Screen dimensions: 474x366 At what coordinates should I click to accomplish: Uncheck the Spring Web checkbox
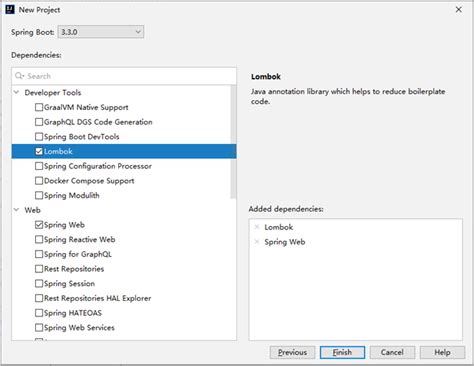[39, 225]
